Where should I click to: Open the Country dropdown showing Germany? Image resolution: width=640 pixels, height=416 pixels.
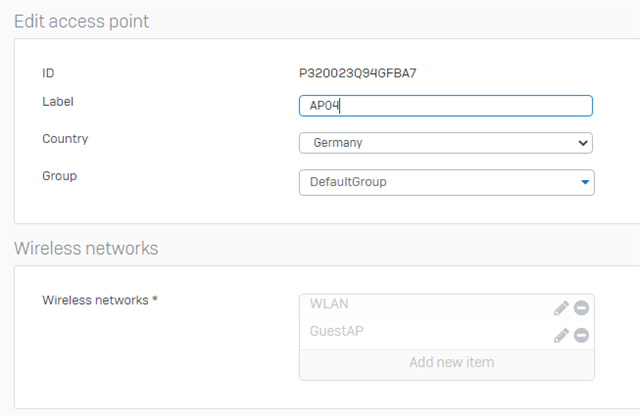[446, 143]
